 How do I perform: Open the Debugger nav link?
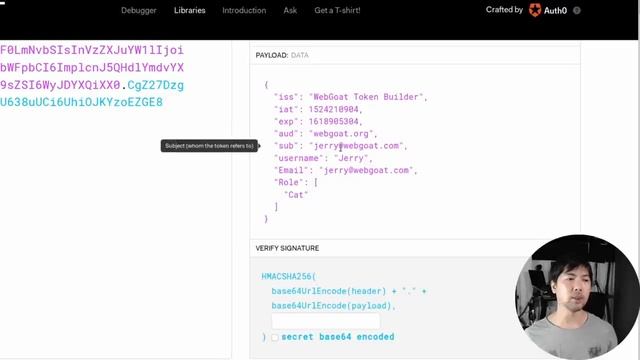[139, 11]
